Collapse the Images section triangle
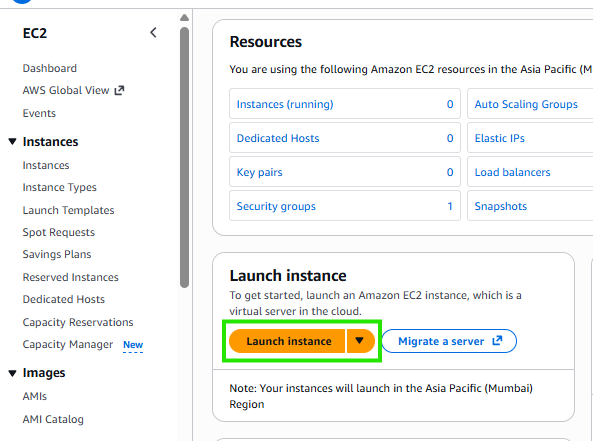This screenshot has height=441, width=593. (x=12, y=373)
